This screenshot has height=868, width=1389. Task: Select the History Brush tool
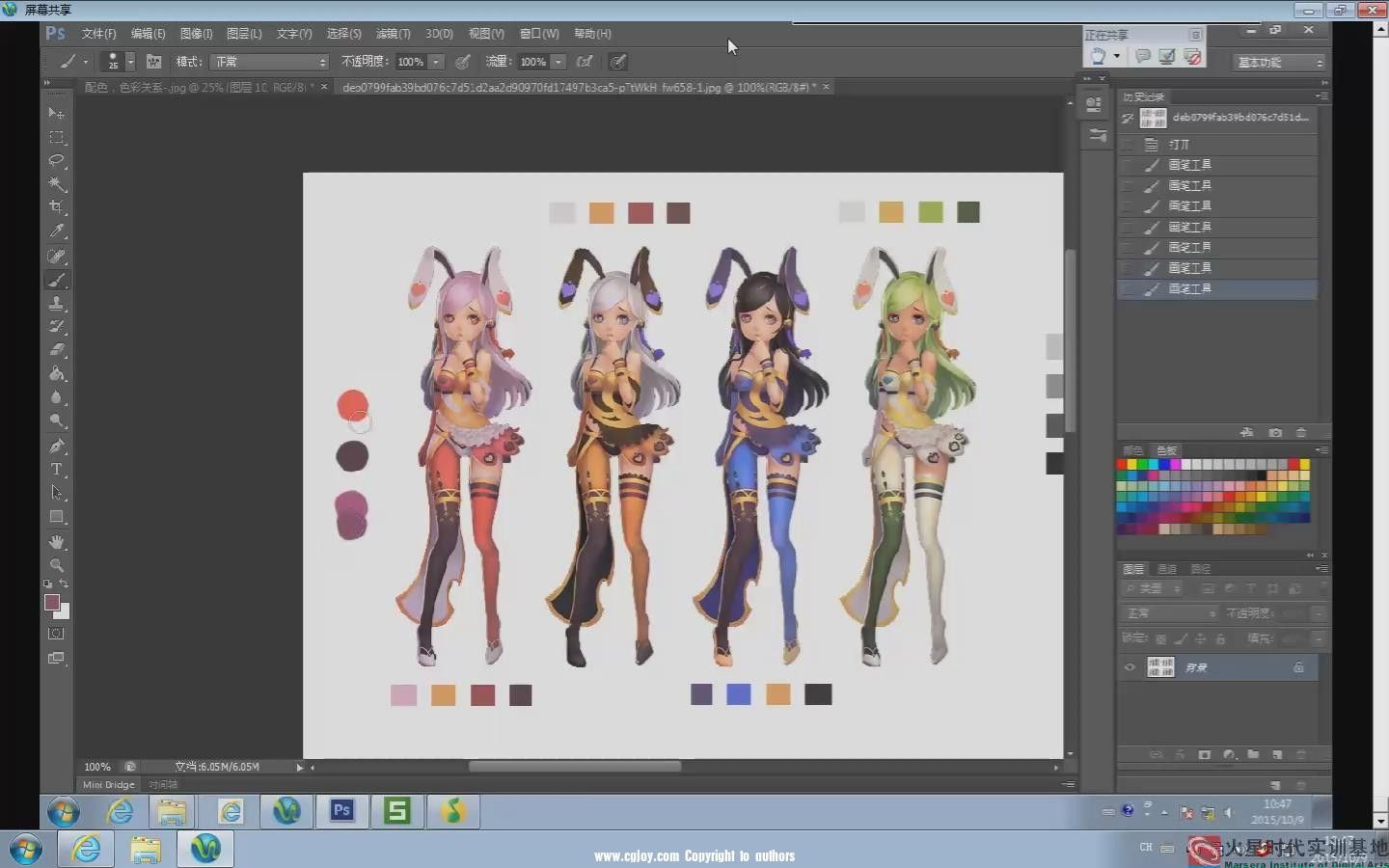click(x=56, y=326)
